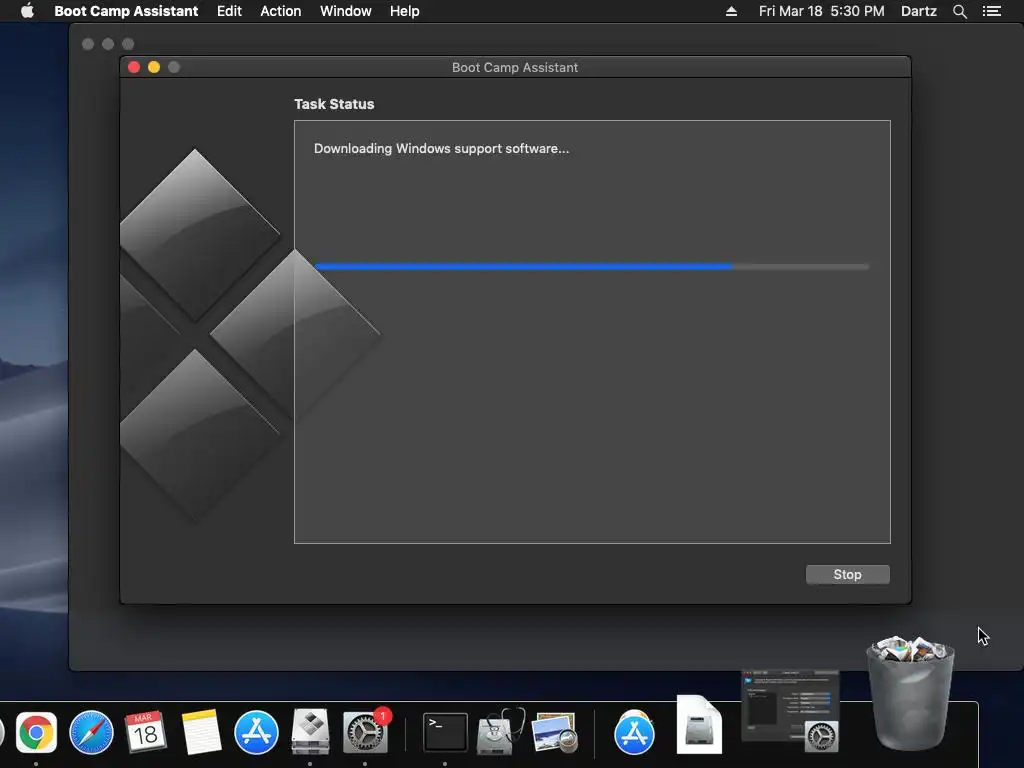Viewport: 1024px width, 768px height.
Task: Stop the Windows support software download
Action: pyautogui.click(x=847, y=575)
